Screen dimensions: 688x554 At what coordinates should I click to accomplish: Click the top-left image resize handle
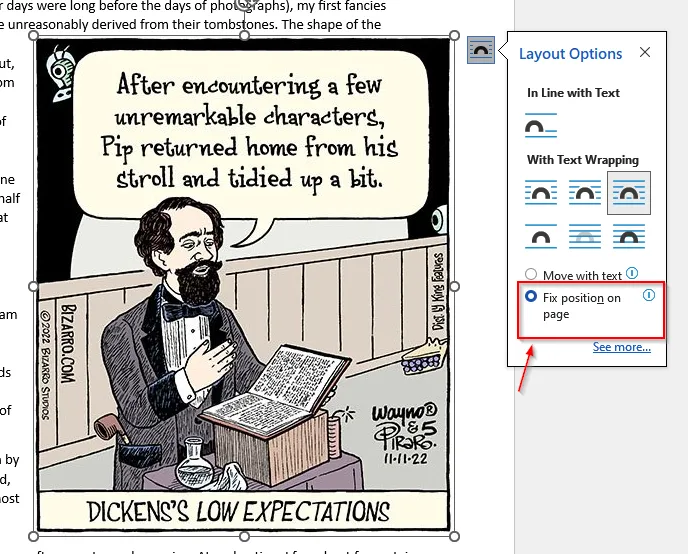point(33,36)
